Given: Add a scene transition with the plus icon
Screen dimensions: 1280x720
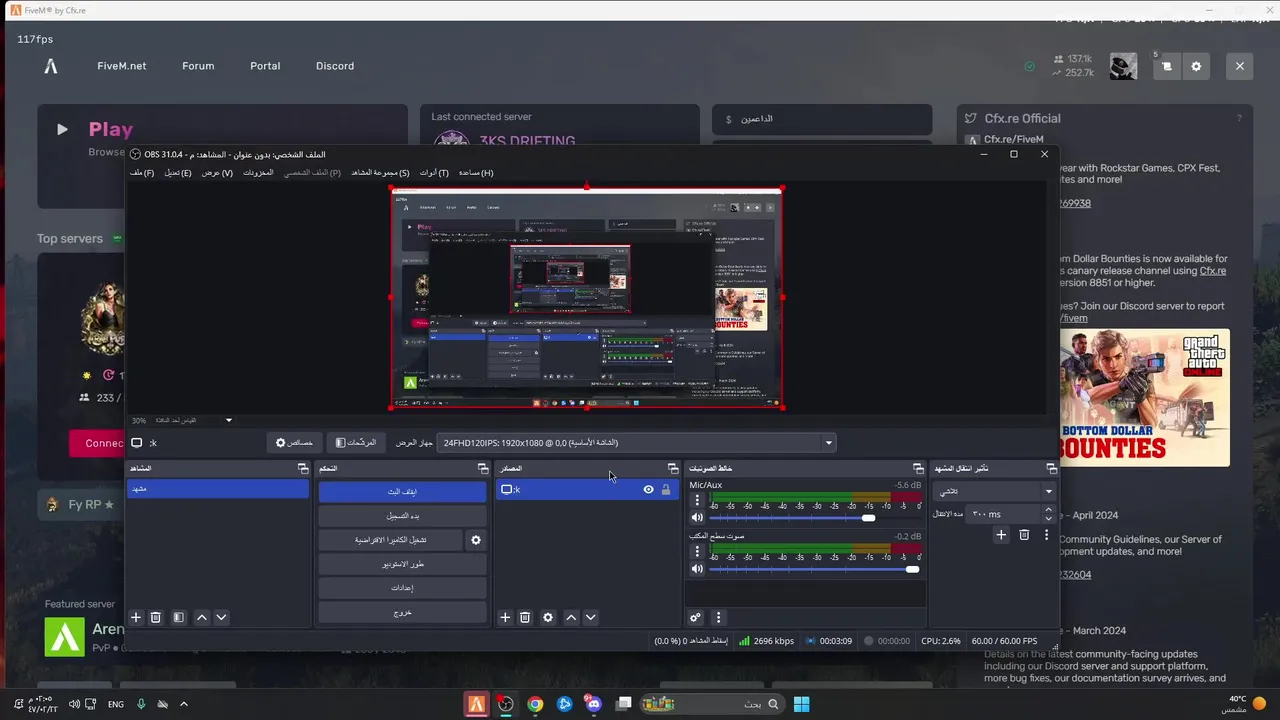Looking at the screenshot, I should click(x=1001, y=535).
